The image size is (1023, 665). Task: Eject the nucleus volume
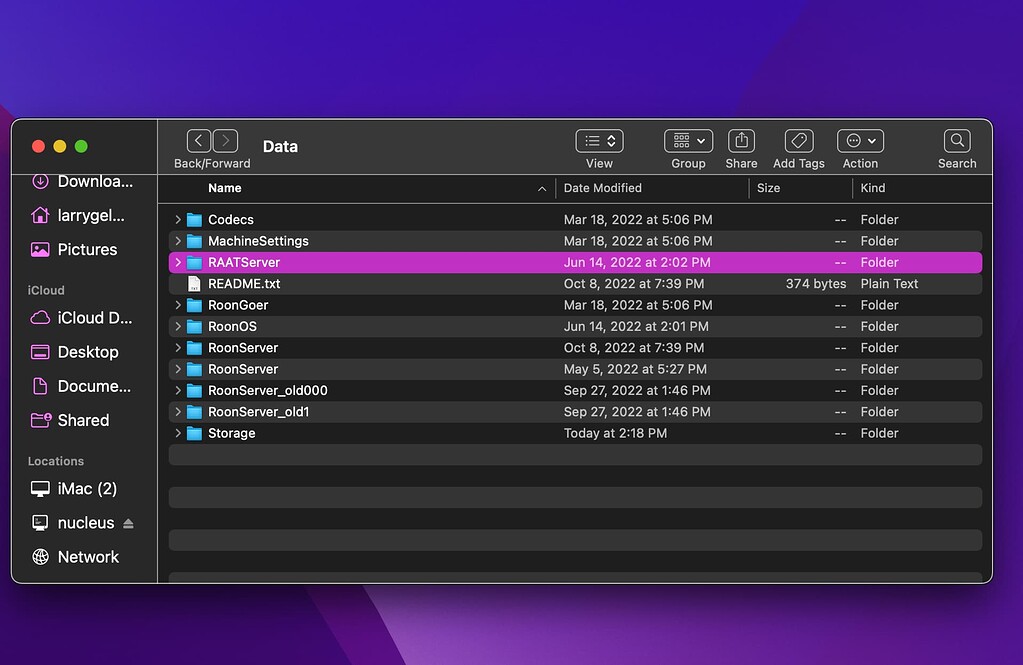pos(129,523)
